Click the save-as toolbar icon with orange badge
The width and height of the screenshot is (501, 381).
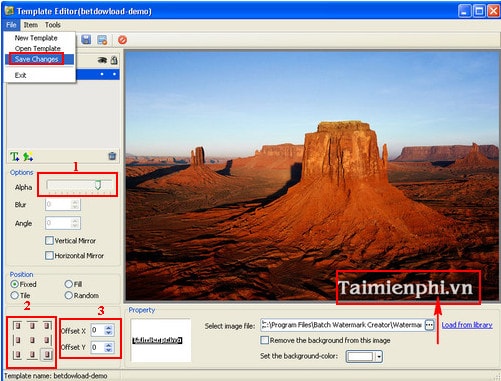click(102, 40)
